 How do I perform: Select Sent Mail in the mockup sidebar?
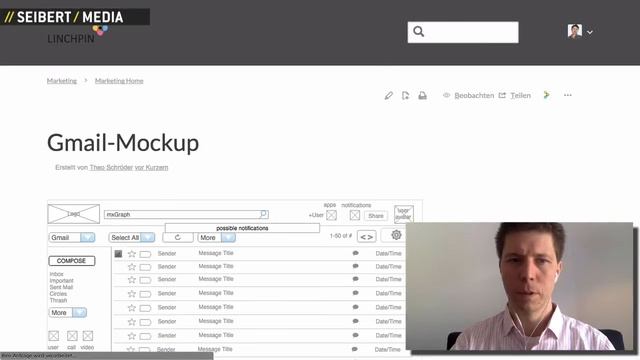click(x=61, y=287)
